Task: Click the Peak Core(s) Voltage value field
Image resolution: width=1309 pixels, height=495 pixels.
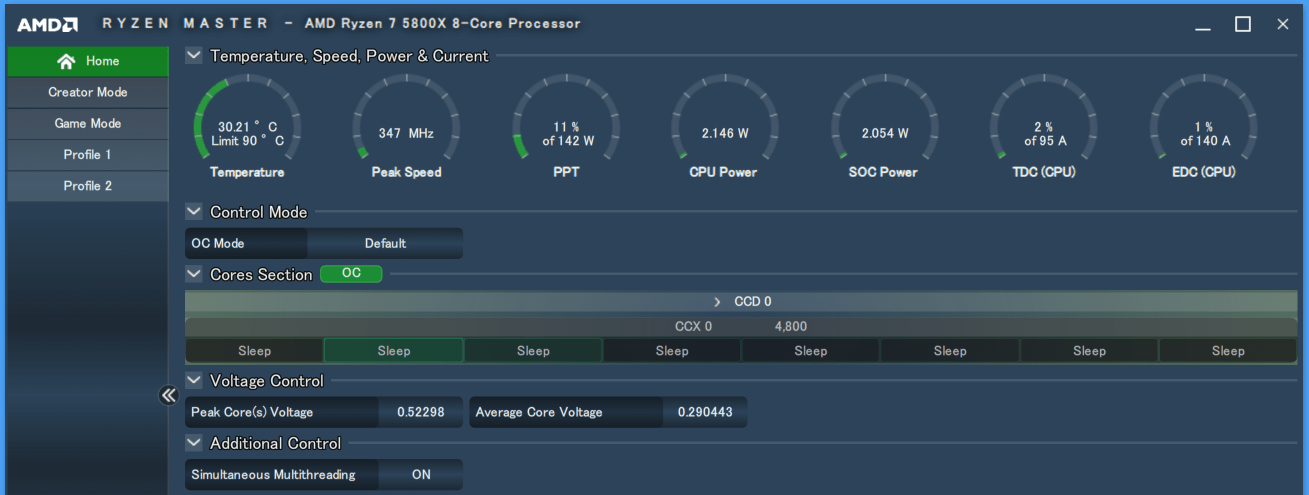Action: click(420, 412)
